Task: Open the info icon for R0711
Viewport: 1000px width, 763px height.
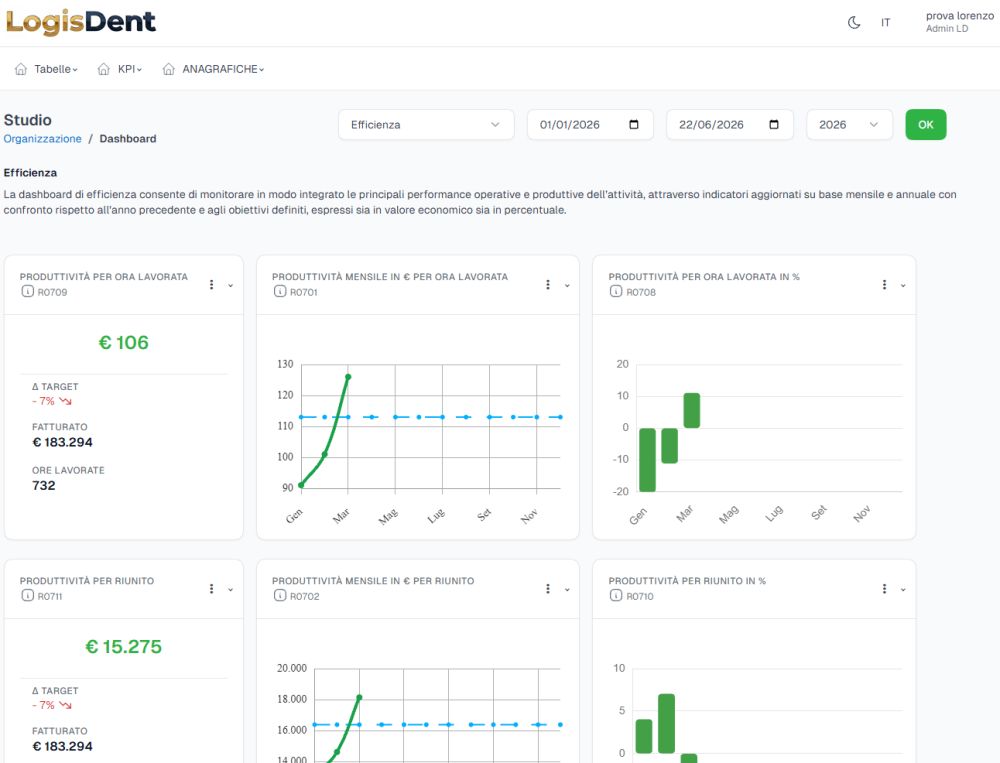Action: click(x=27, y=595)
